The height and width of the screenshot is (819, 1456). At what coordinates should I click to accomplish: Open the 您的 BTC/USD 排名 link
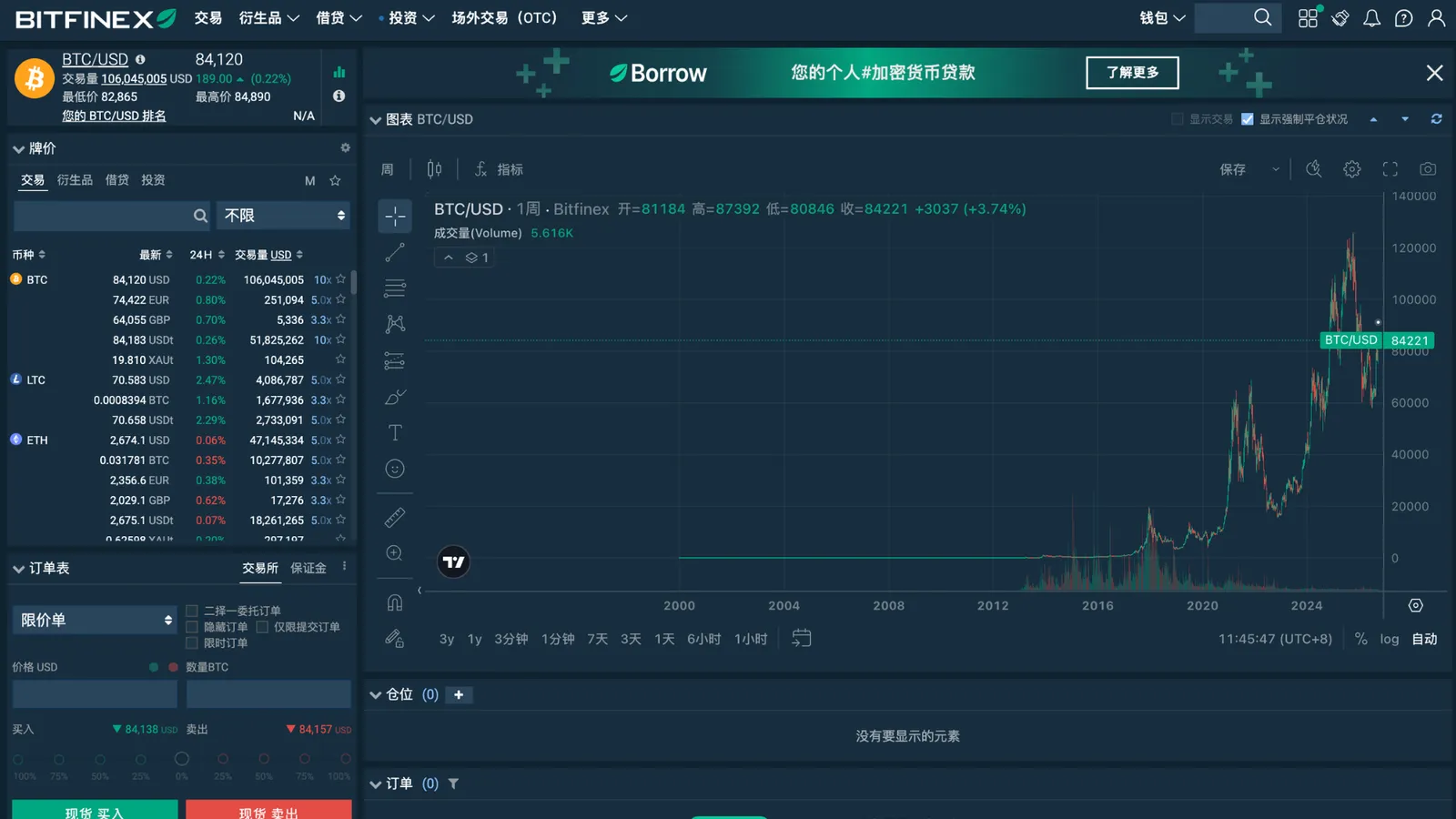[114, 116]
